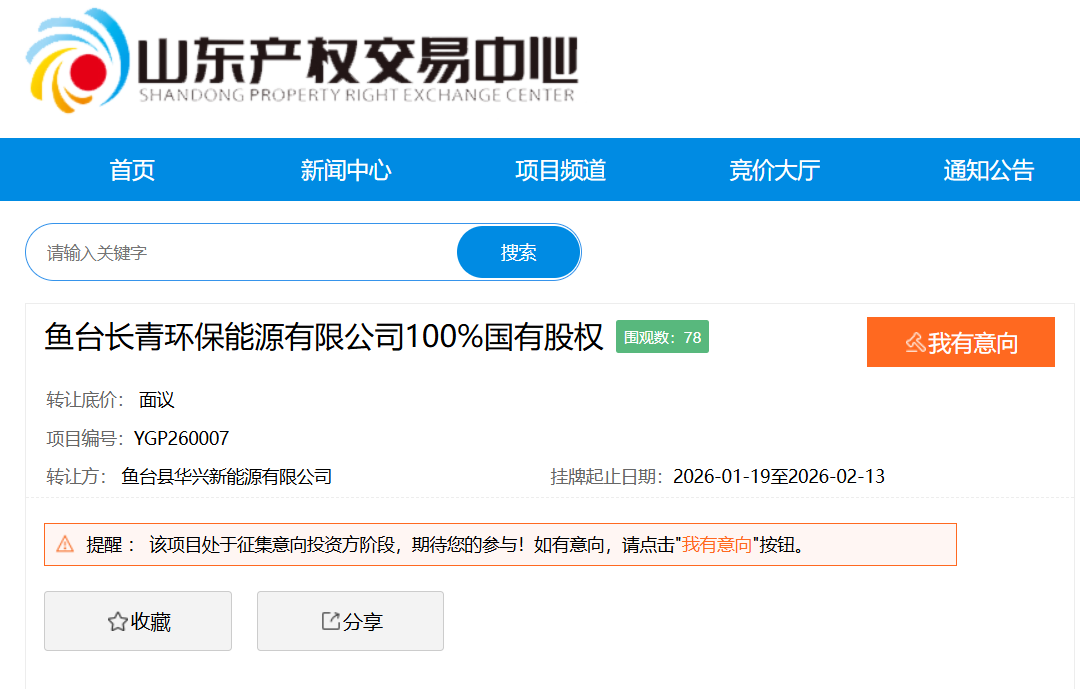Click the green 围观数 view-count badge
1080x689 pixels.
tap(662, 337)
